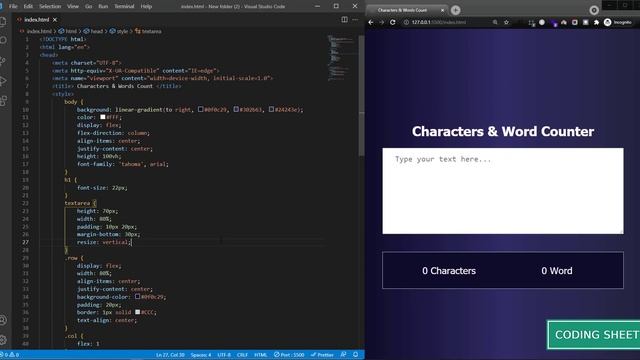Click the "0 Word" counter text

tap(557, 271)
